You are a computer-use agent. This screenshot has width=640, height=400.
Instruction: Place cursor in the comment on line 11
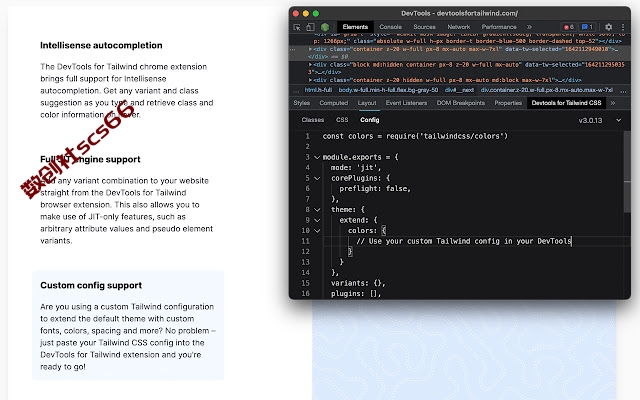[464, 241]
